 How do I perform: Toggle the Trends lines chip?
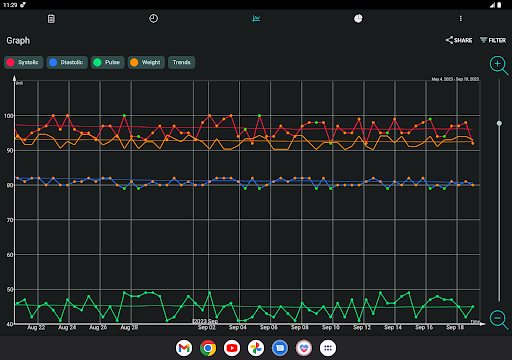click(182, 62)
